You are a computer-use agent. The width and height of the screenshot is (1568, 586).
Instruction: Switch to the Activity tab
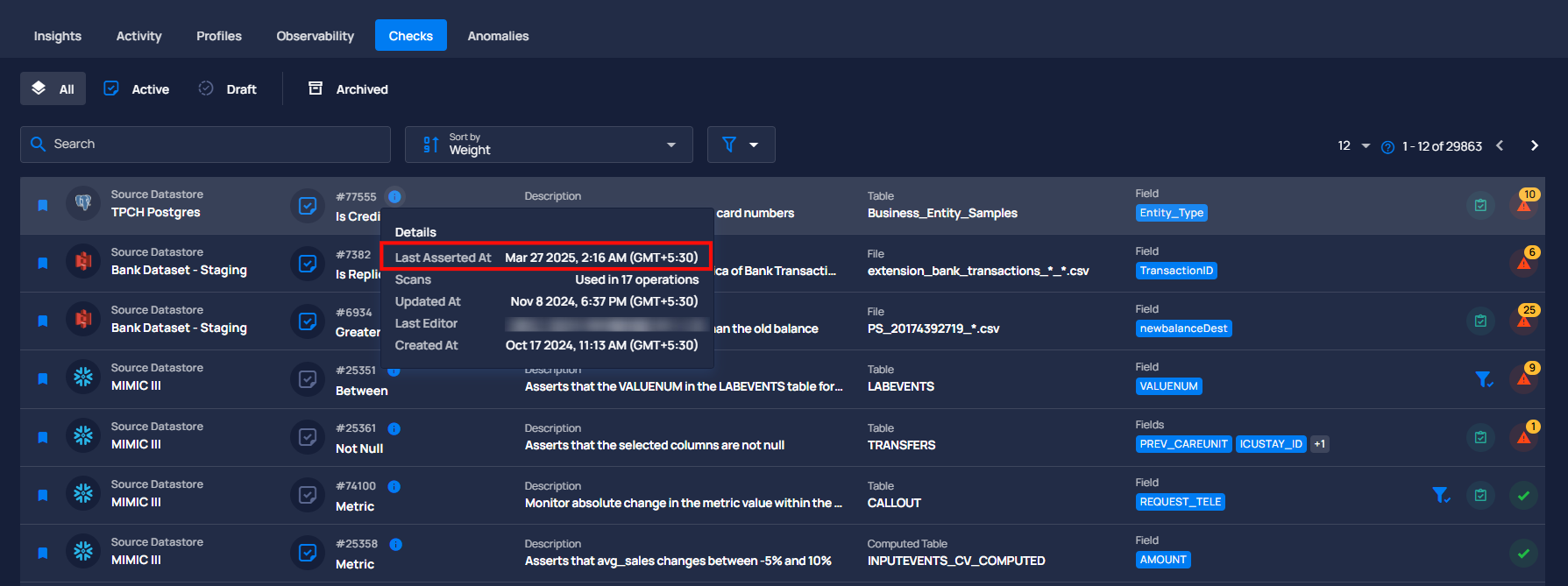(x=138, y=36)
